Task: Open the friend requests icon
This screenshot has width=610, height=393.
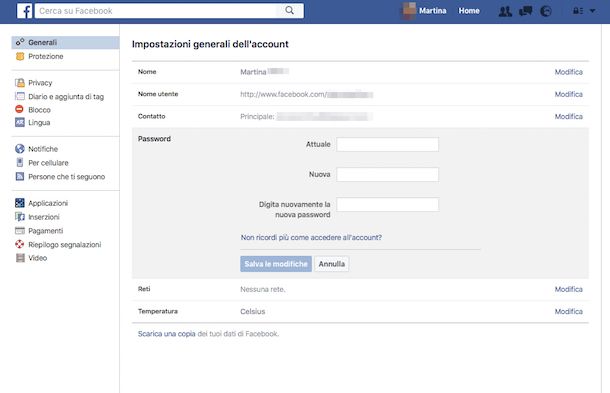Action: 505,11
